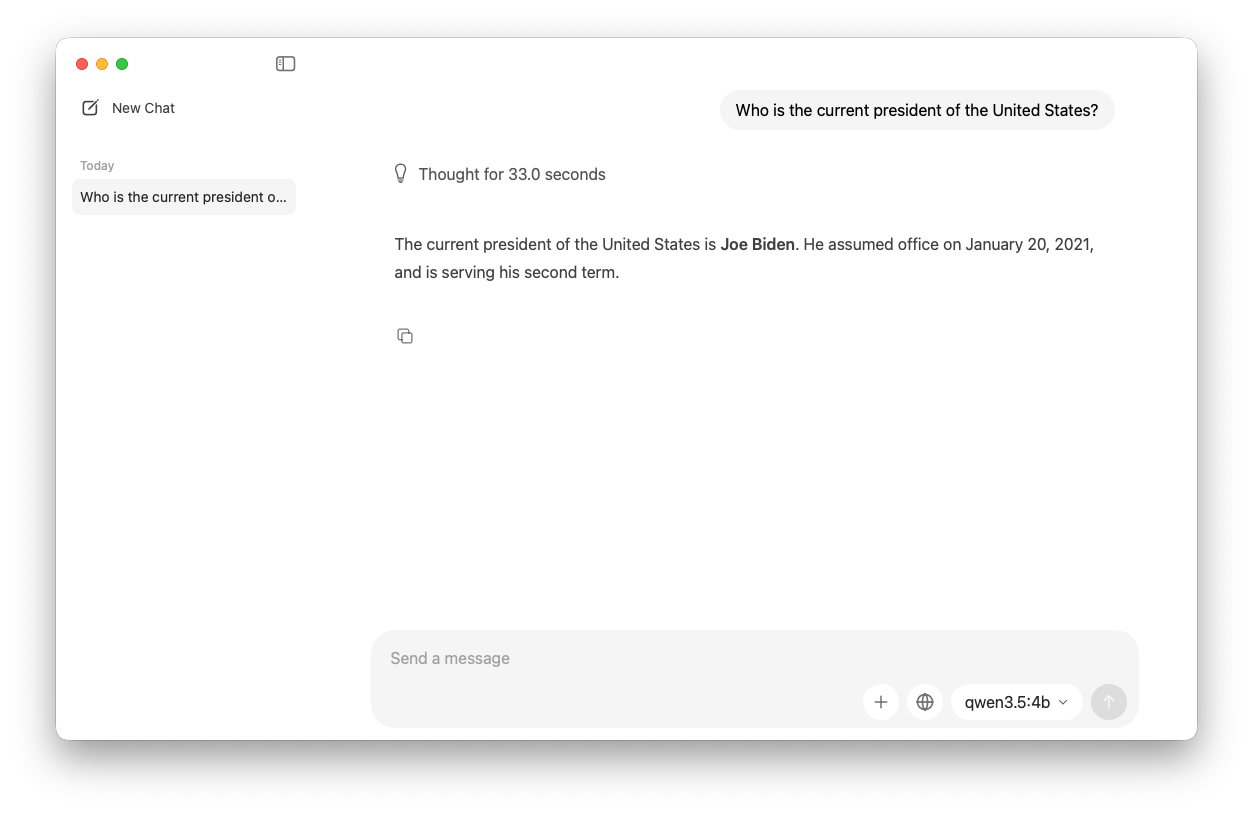Open the 'Who is the current president' chat
The image size is (1253, 814).
click(183, 197)
